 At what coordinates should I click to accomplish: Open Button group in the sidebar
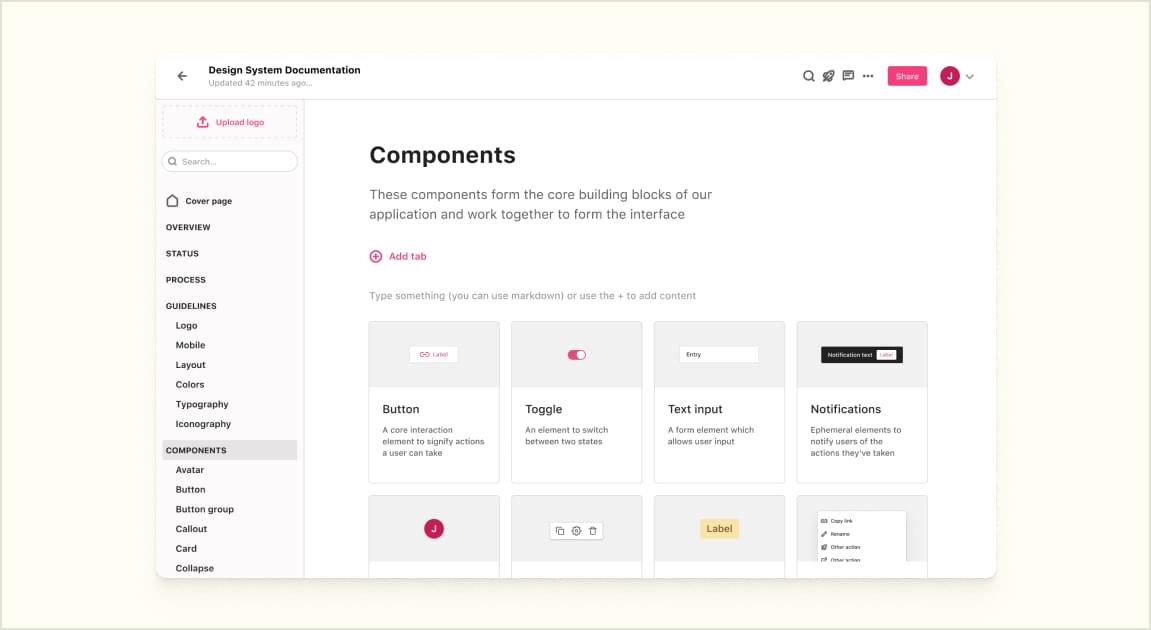(x=205, y=510)
